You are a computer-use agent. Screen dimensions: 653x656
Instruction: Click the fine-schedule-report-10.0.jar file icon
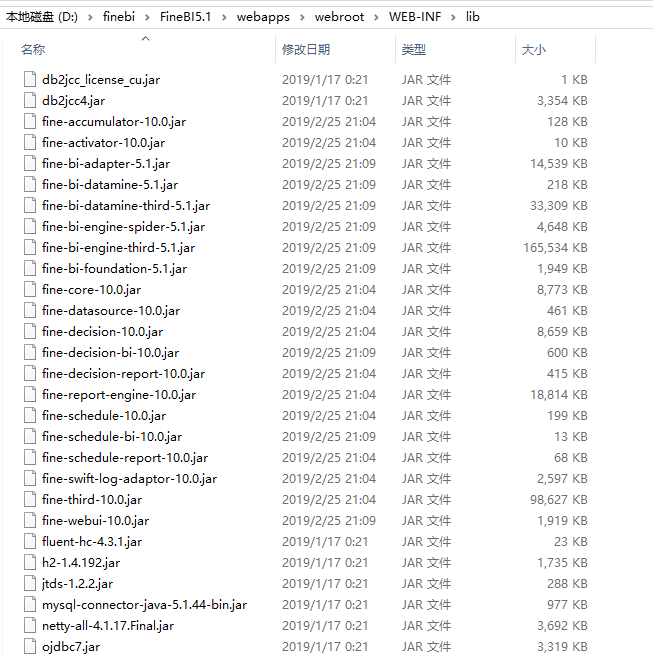point(30,457)
